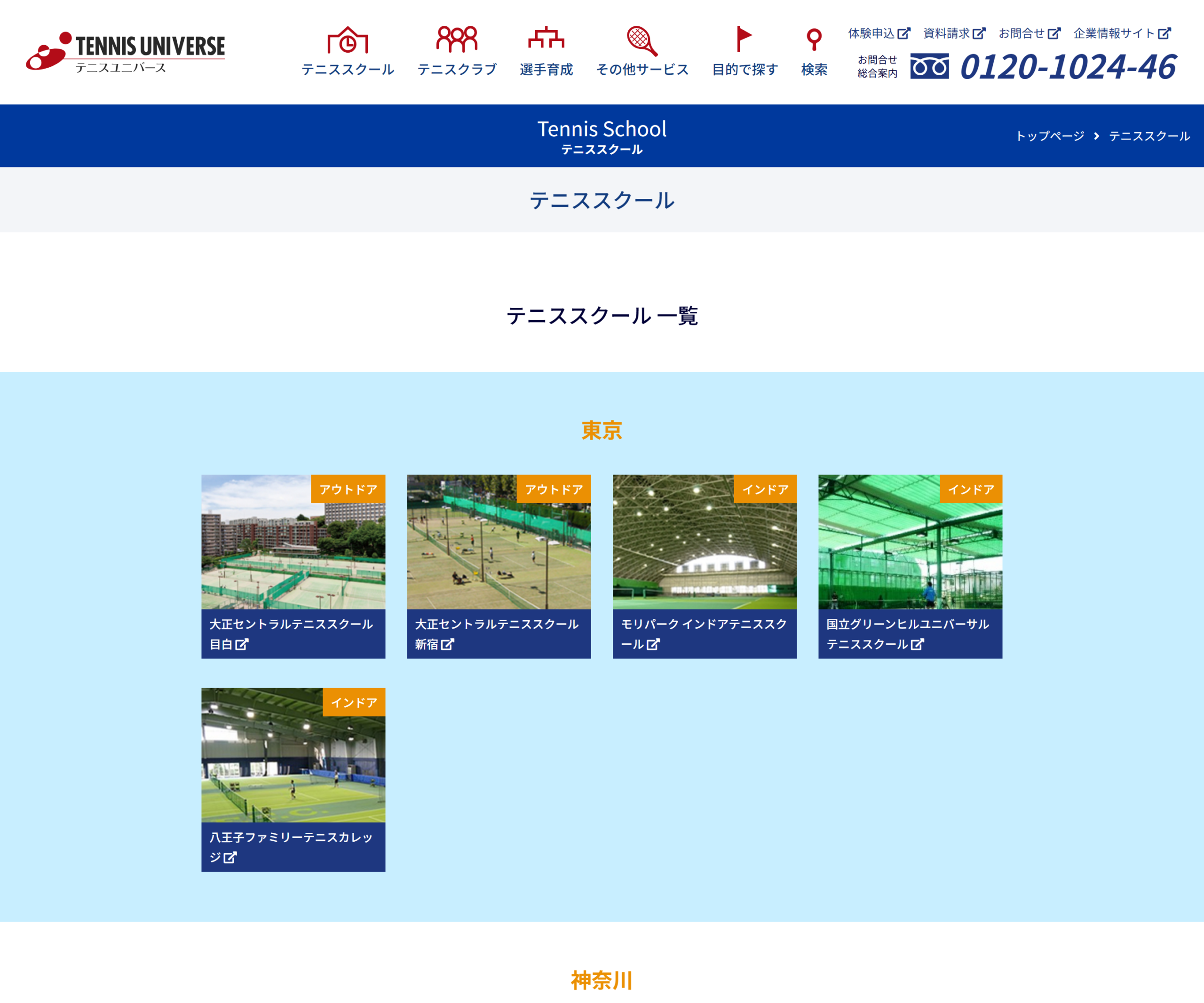This screenshot has height=1003, width=1204.
Task: Click breadcrumb chevron arrow separator
Action: coord(1096,136)
